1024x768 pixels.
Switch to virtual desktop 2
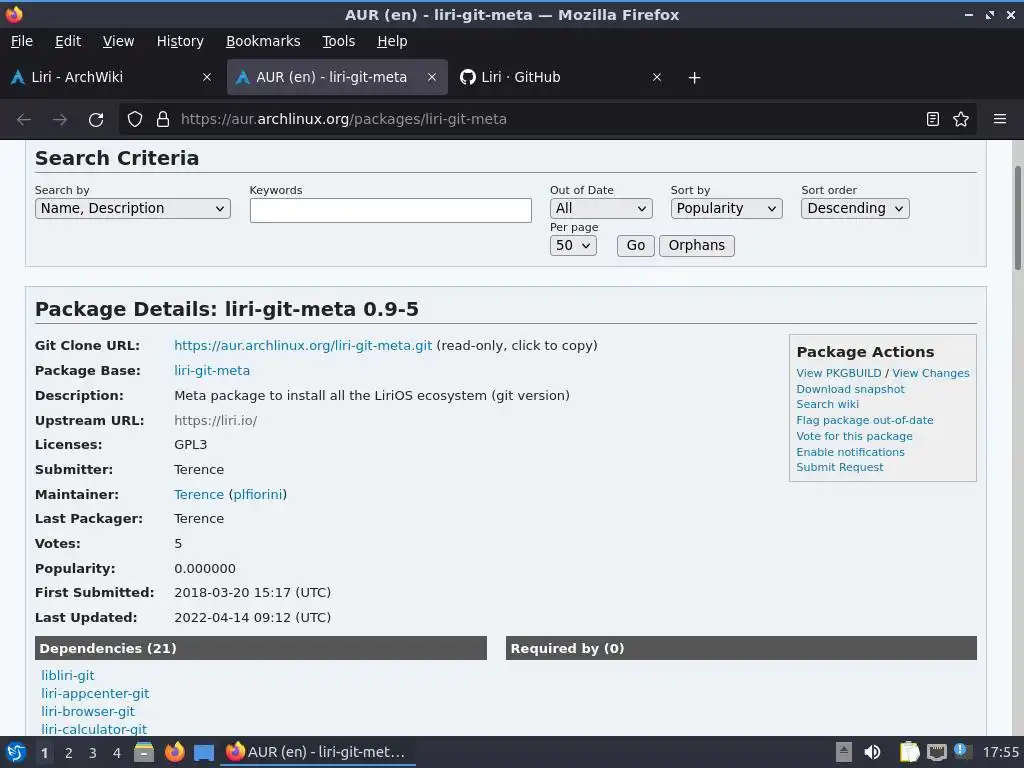tap(69, 753)
